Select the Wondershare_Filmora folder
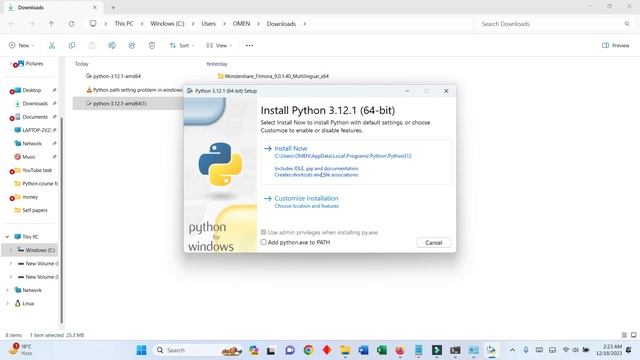This screenshot has height=360, width=640. point(276,76)
